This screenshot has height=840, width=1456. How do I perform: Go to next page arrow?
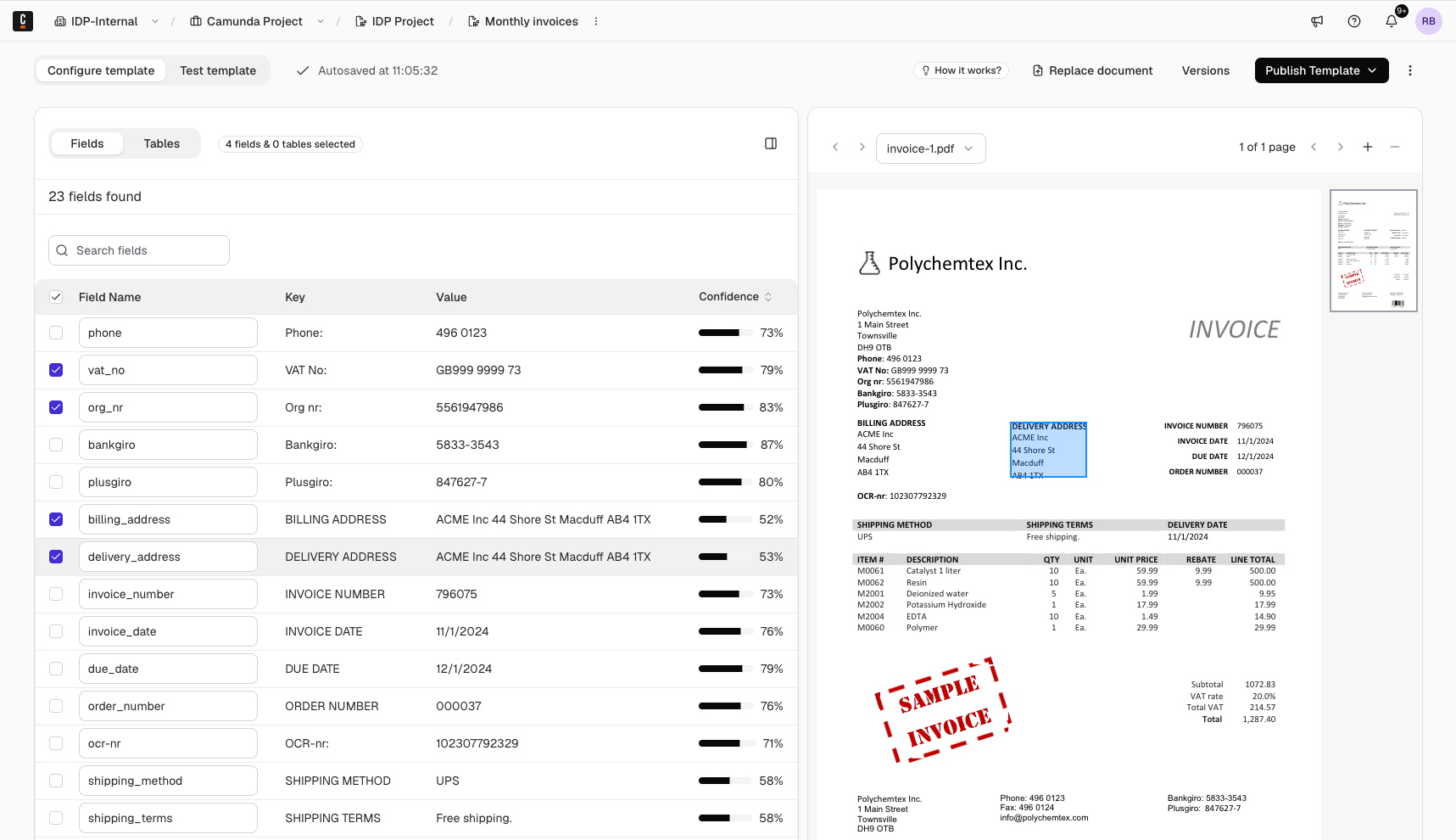pos(1341,147)
